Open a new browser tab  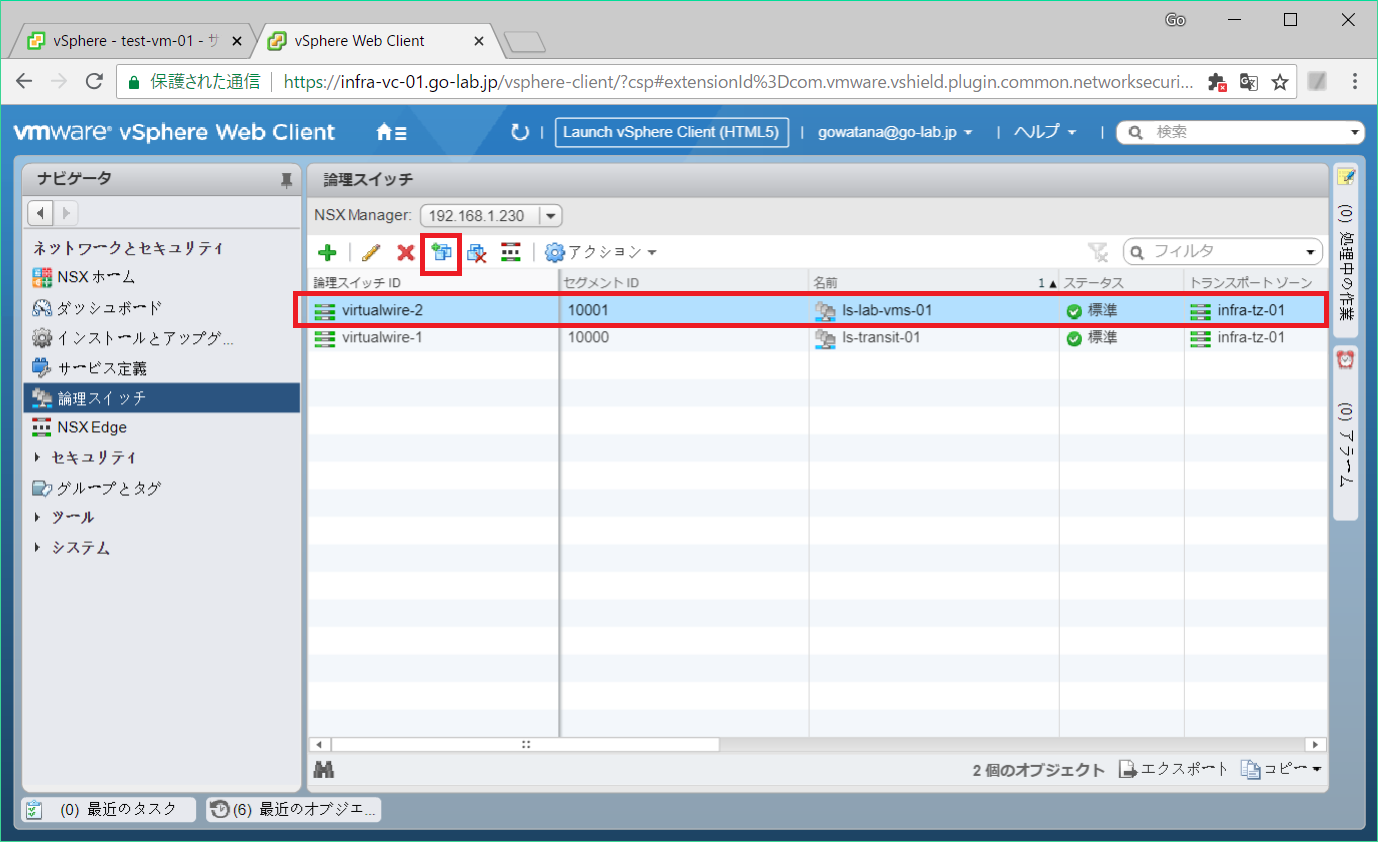coord(524,42)
